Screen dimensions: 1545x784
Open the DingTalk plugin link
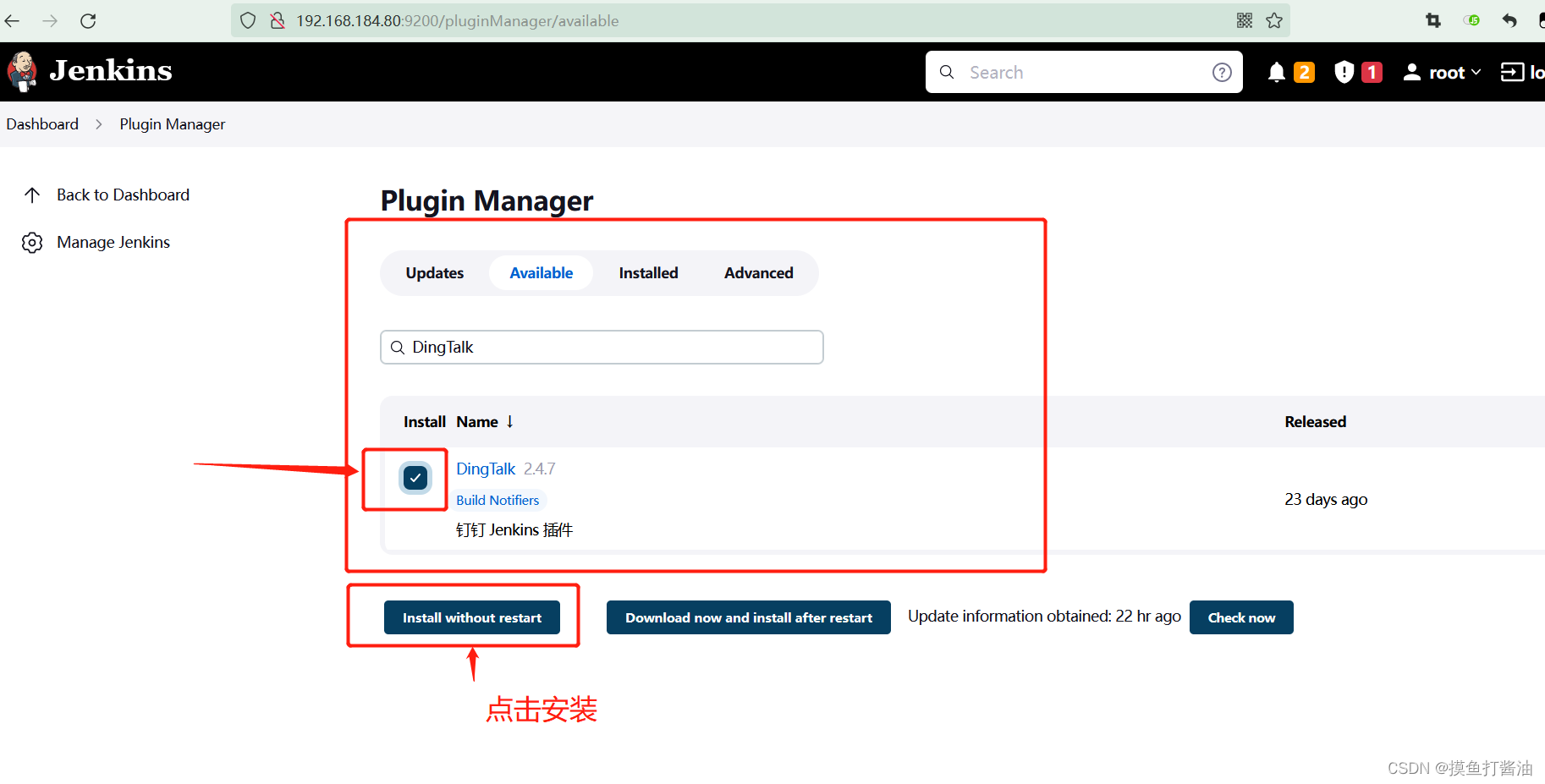pos(486,469)
